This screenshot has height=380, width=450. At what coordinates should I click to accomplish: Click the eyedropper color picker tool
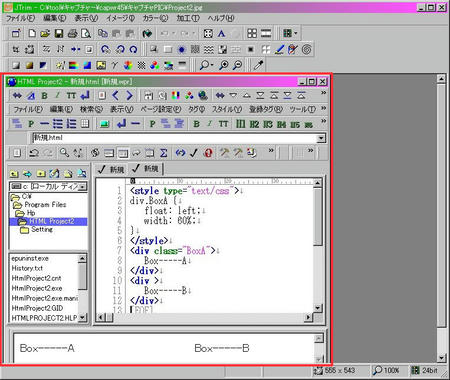click(258, 65)
